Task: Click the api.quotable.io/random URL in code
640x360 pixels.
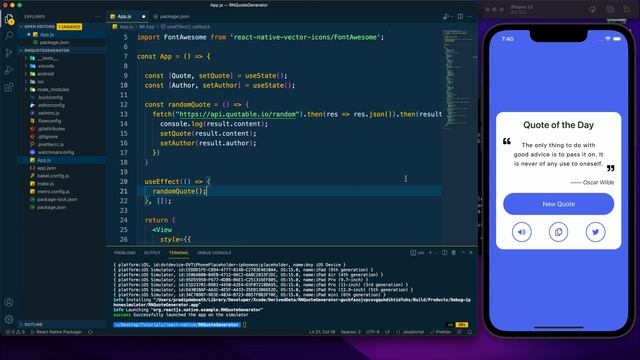Action: [x=237, y=114]
